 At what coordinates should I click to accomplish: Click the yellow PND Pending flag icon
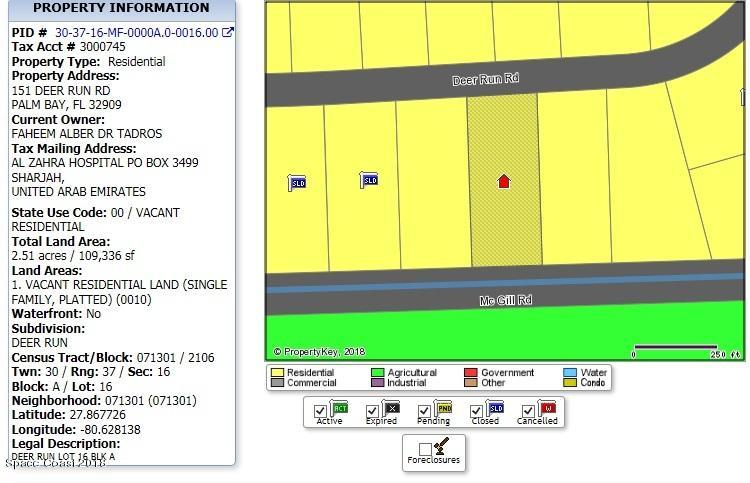(443, 408)
